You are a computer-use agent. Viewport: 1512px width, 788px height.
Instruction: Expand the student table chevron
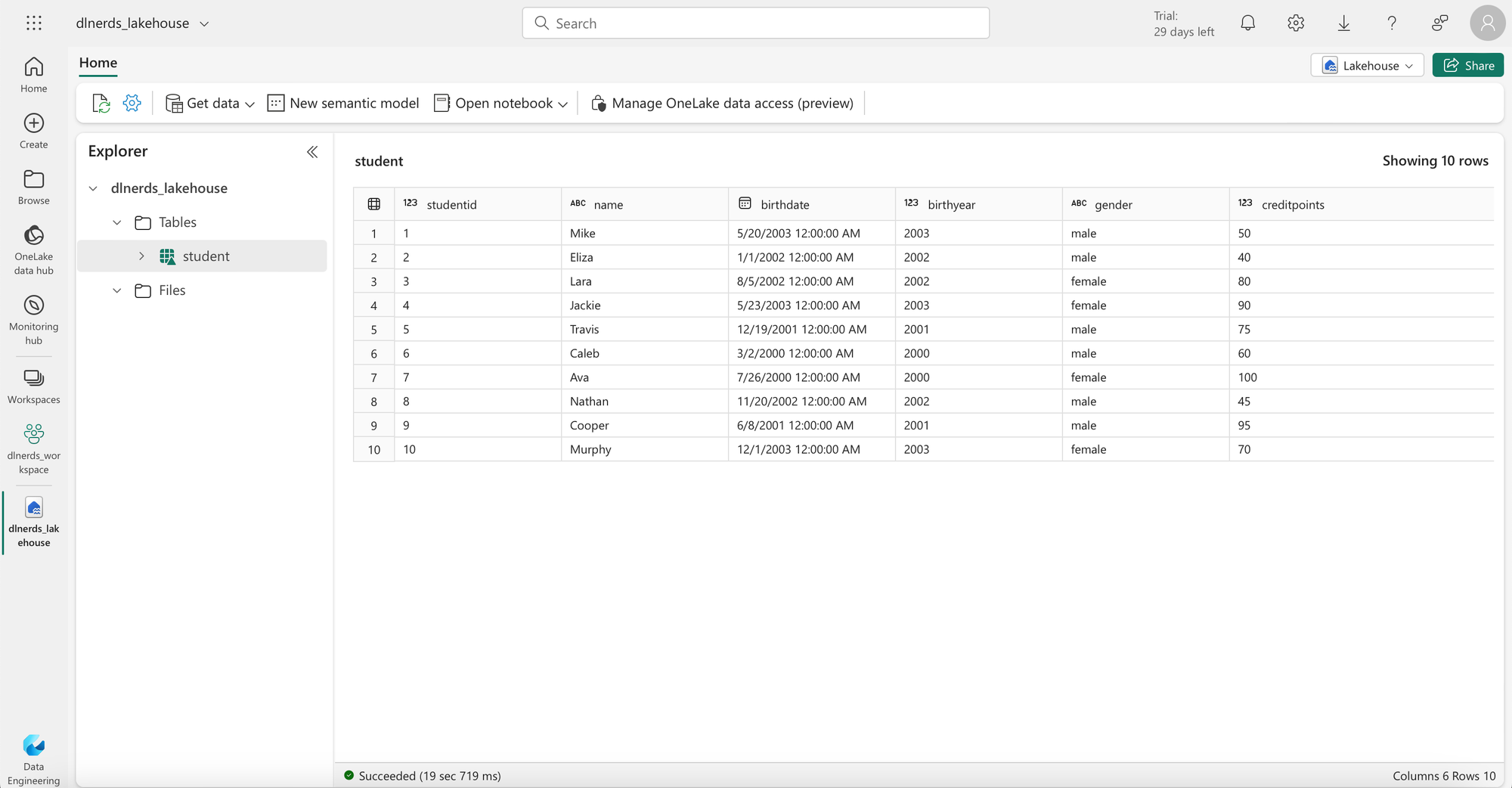click(x=141, y=256)
